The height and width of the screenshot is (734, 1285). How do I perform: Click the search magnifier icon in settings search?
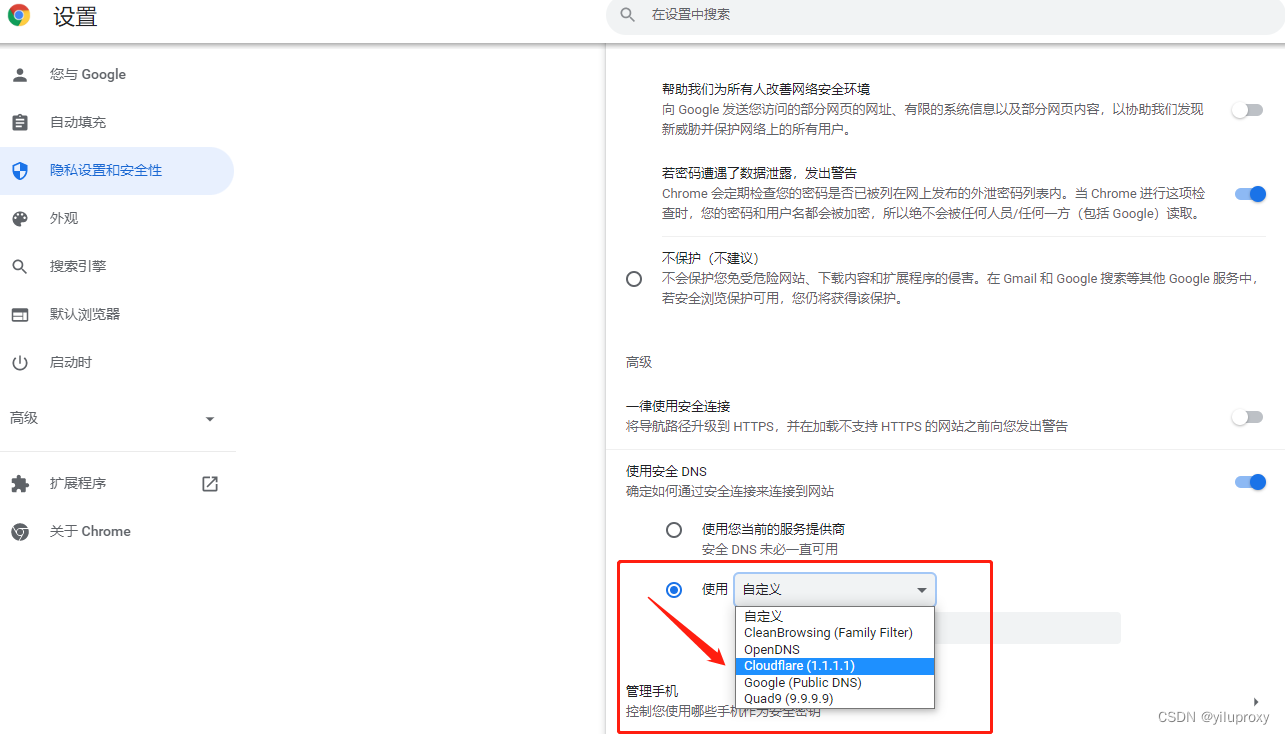628,15
